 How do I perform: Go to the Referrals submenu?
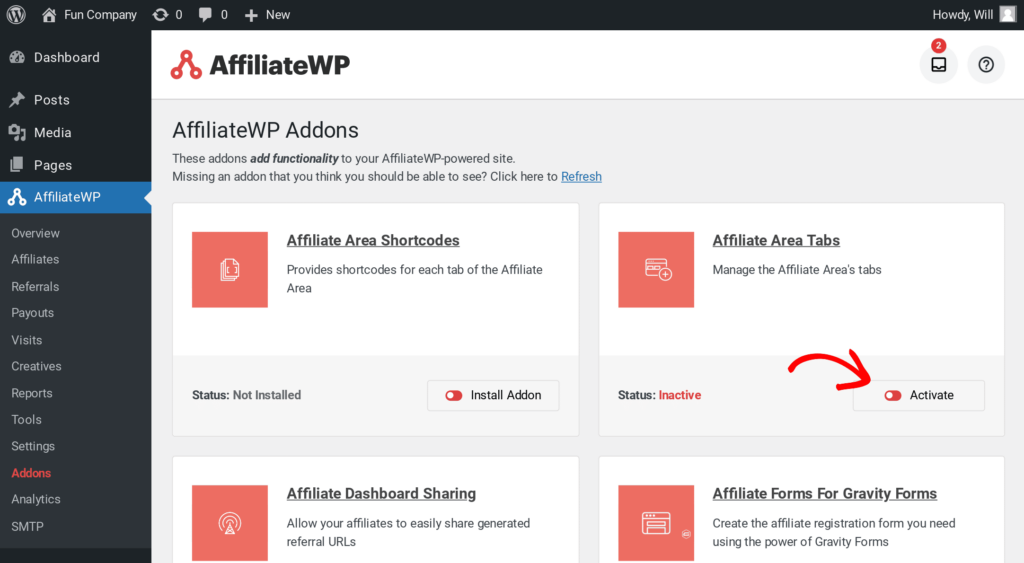(x=35, y=287)
